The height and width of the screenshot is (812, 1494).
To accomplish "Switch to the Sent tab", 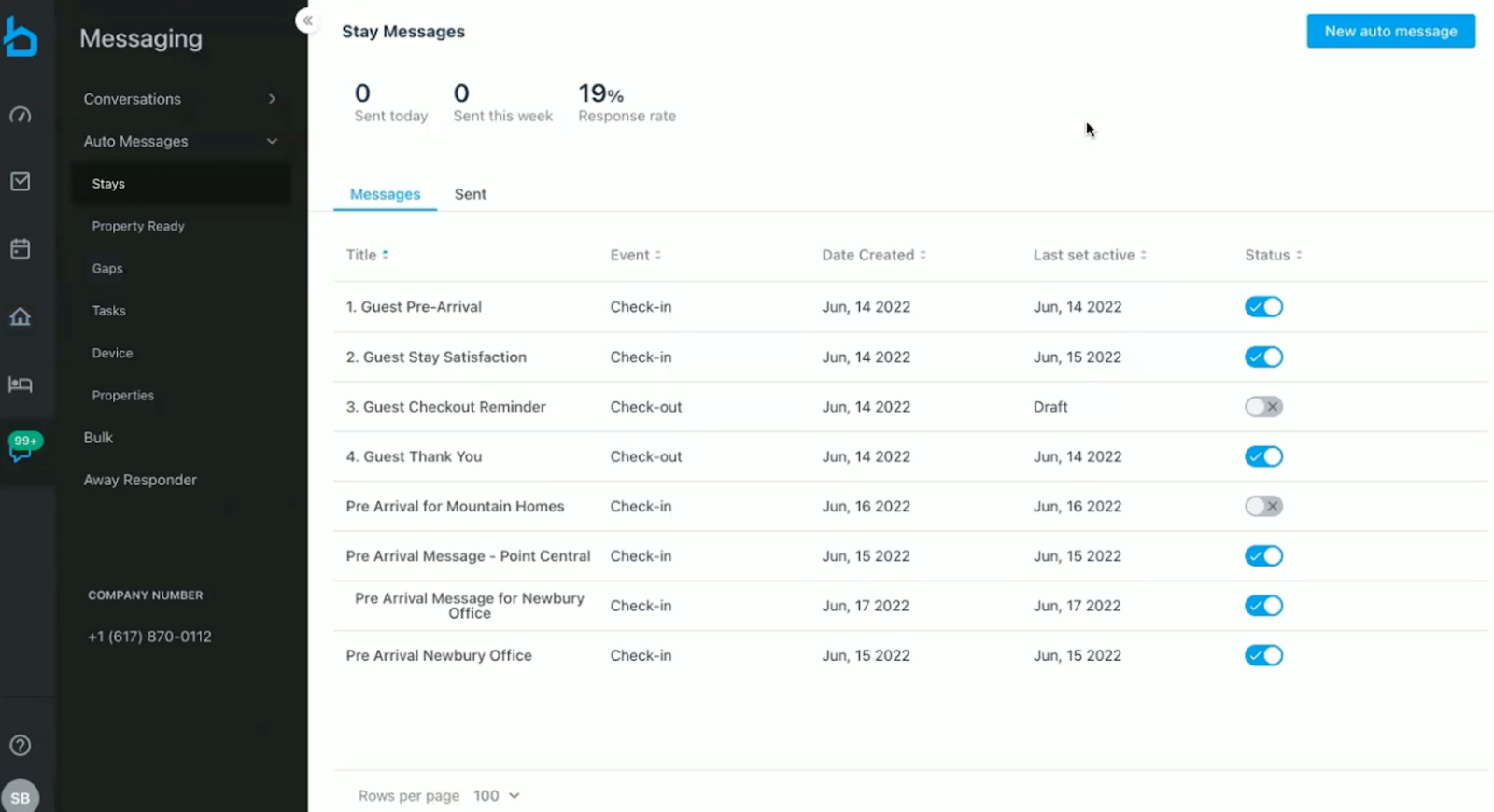I will pyautogui.click(x=470, y=194).
